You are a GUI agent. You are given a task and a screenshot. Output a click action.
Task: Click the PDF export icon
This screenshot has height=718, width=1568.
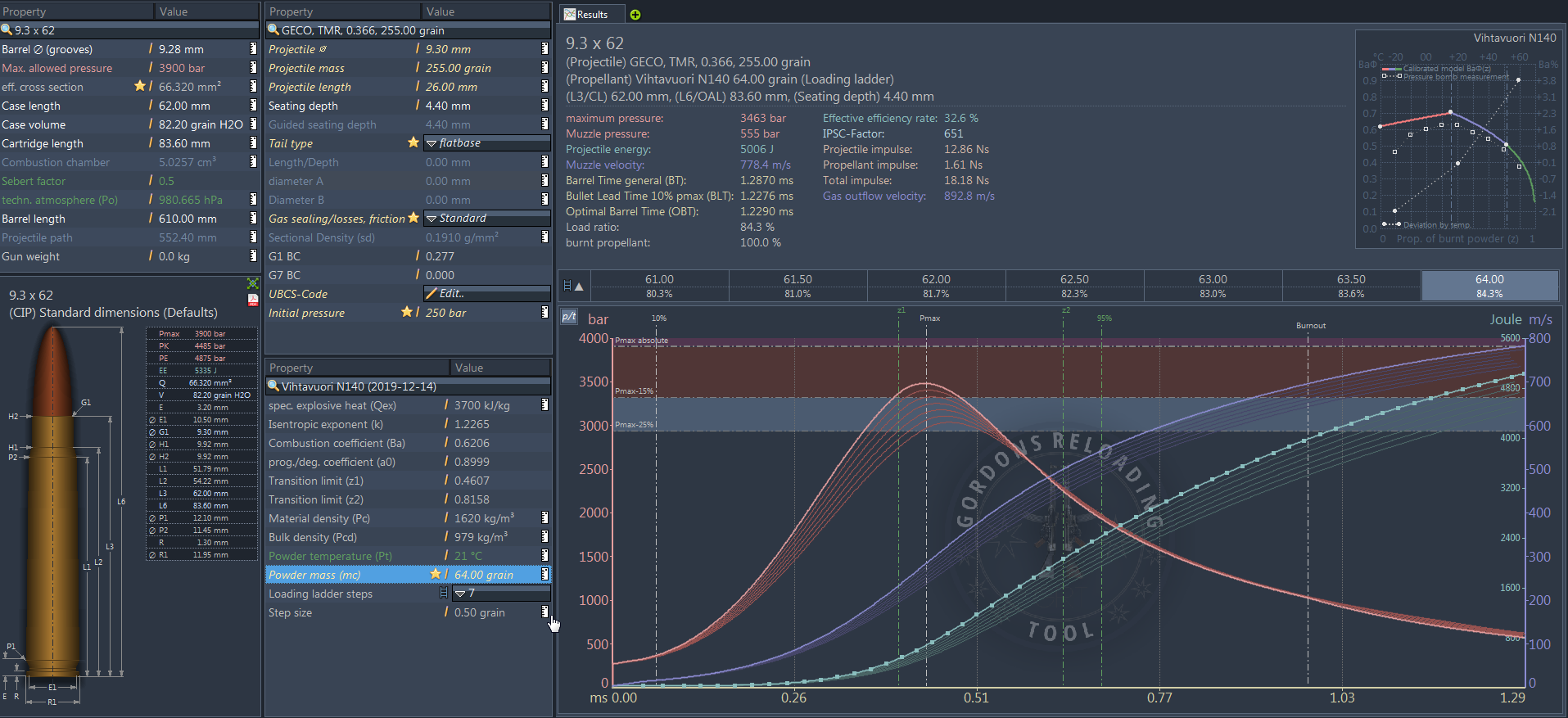253,300
